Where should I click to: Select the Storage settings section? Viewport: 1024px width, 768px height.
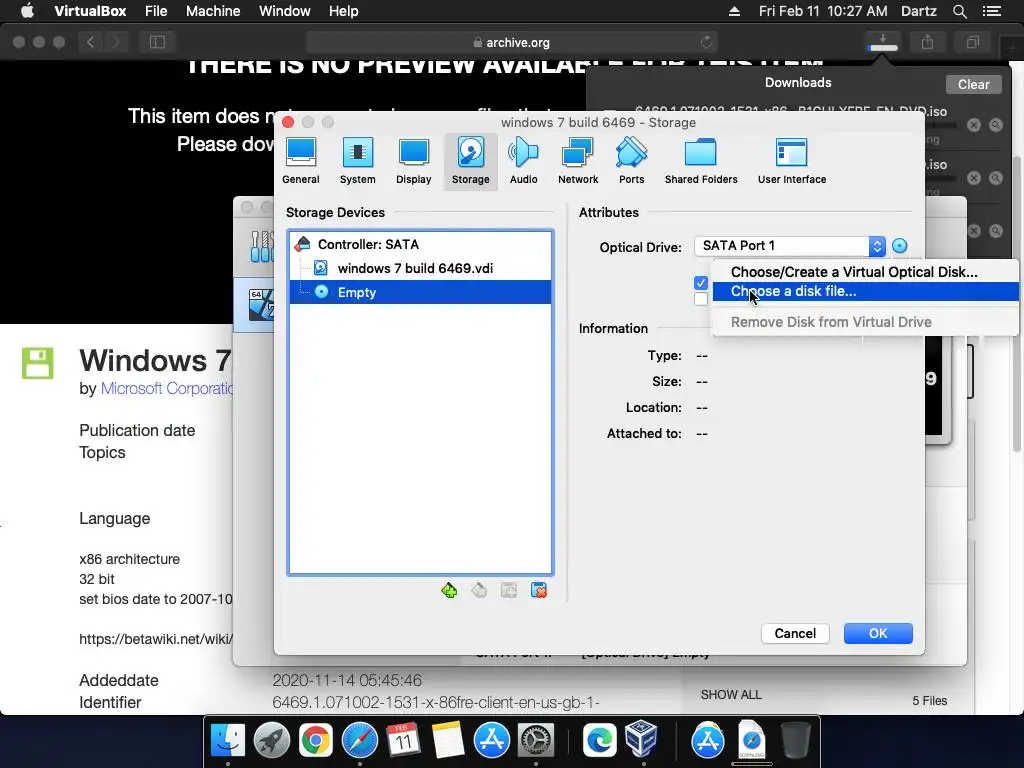pyautogui.click(x=470, y=161)
